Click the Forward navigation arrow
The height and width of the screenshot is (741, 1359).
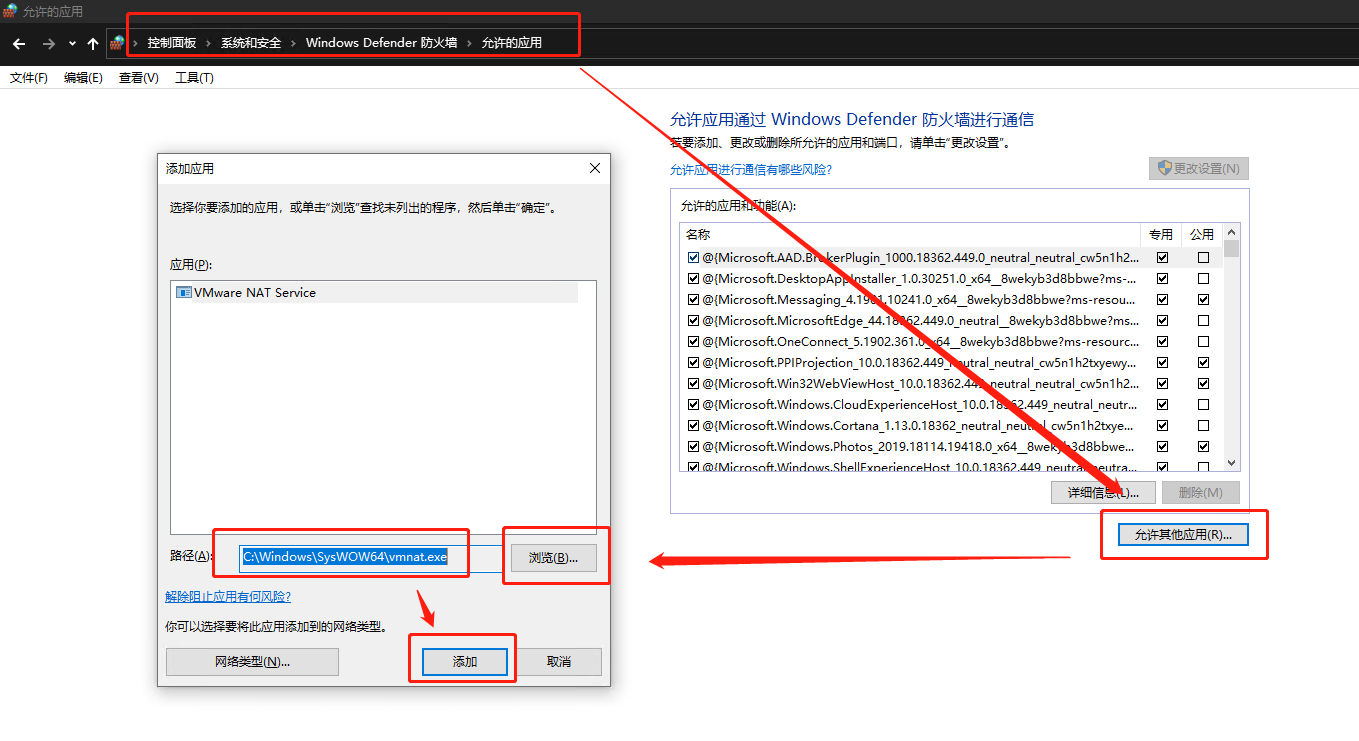48,44
